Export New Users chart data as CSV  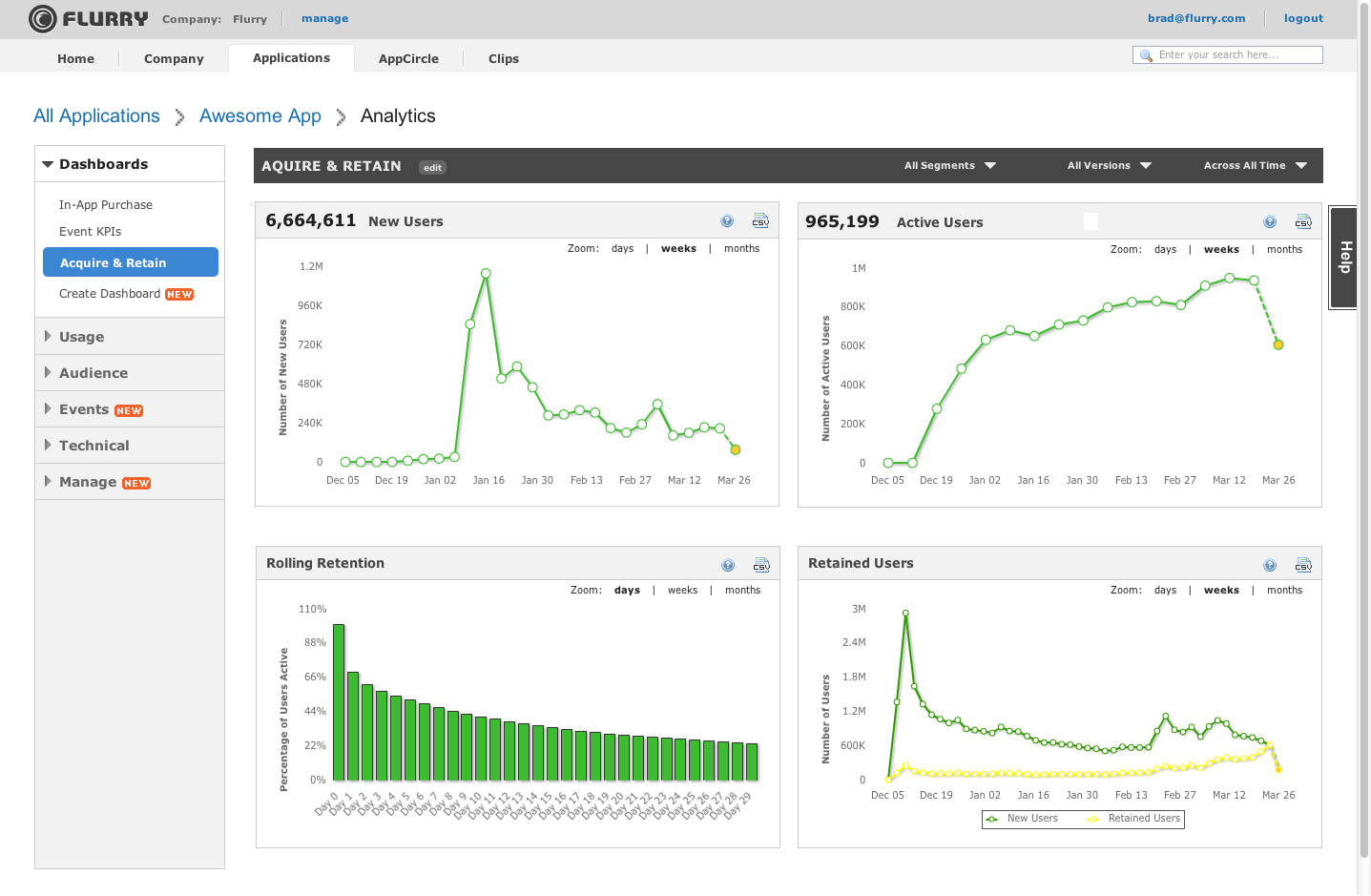point(760,220)
